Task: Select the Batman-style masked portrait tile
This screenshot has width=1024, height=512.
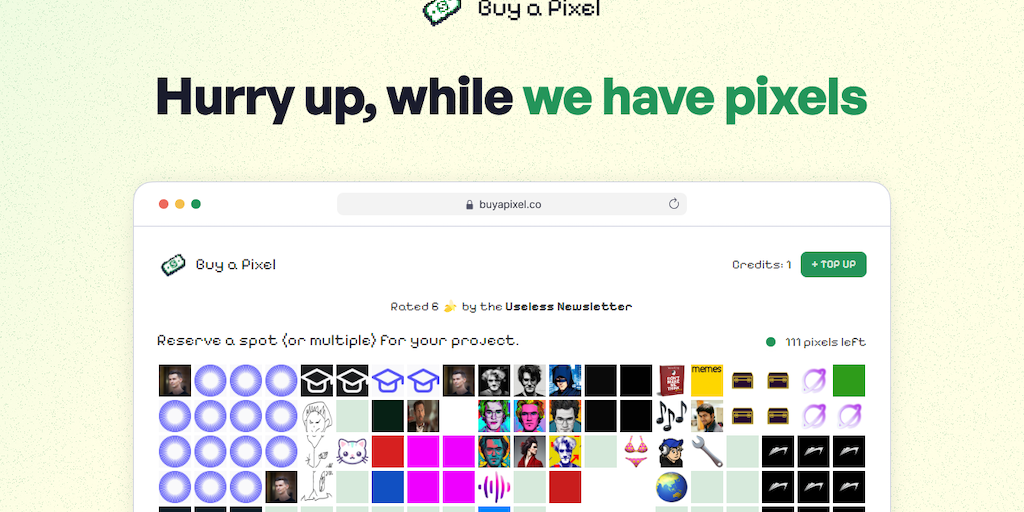Action: (566, 381)
